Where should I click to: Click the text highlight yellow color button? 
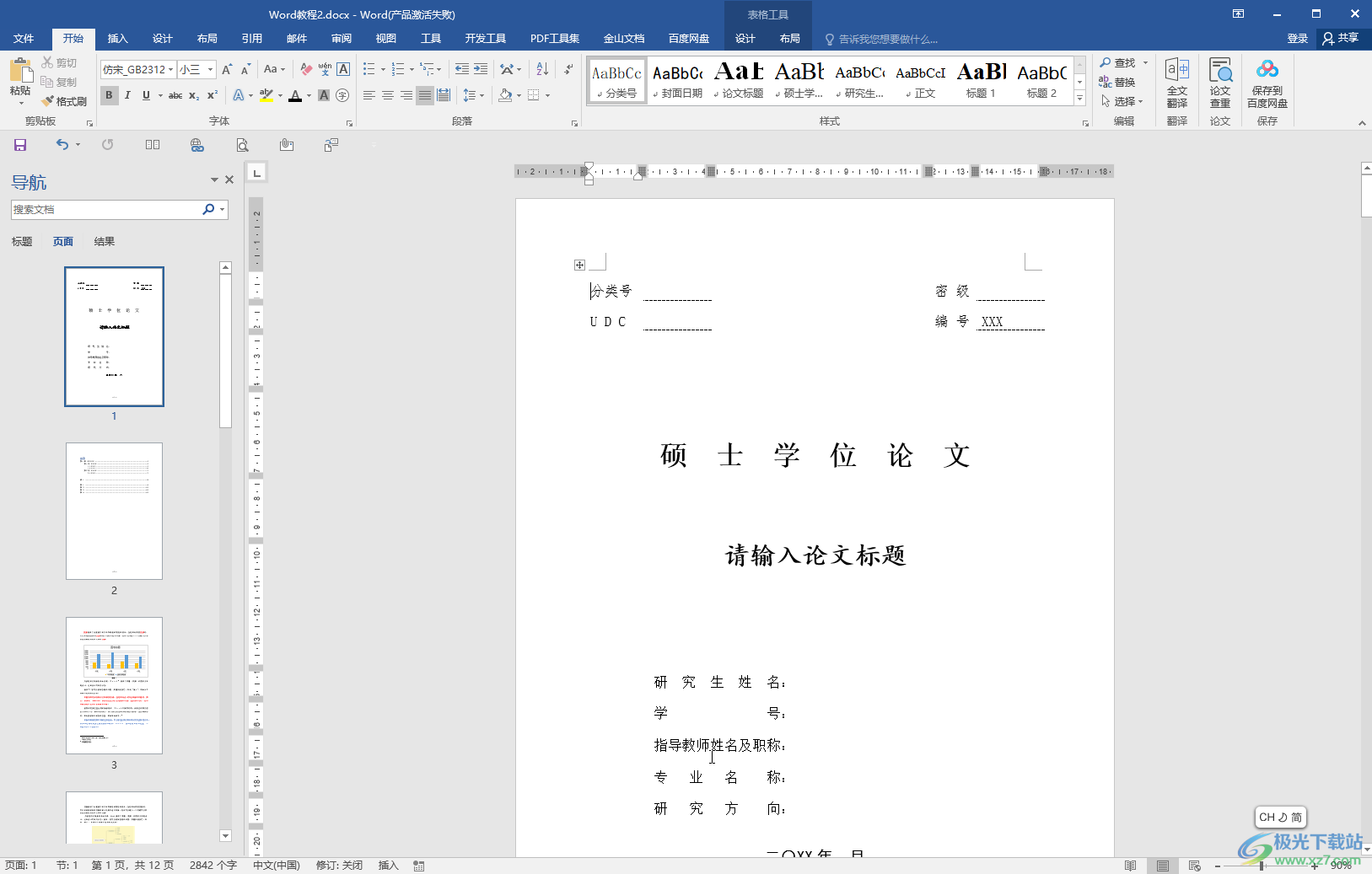point(266,95)
